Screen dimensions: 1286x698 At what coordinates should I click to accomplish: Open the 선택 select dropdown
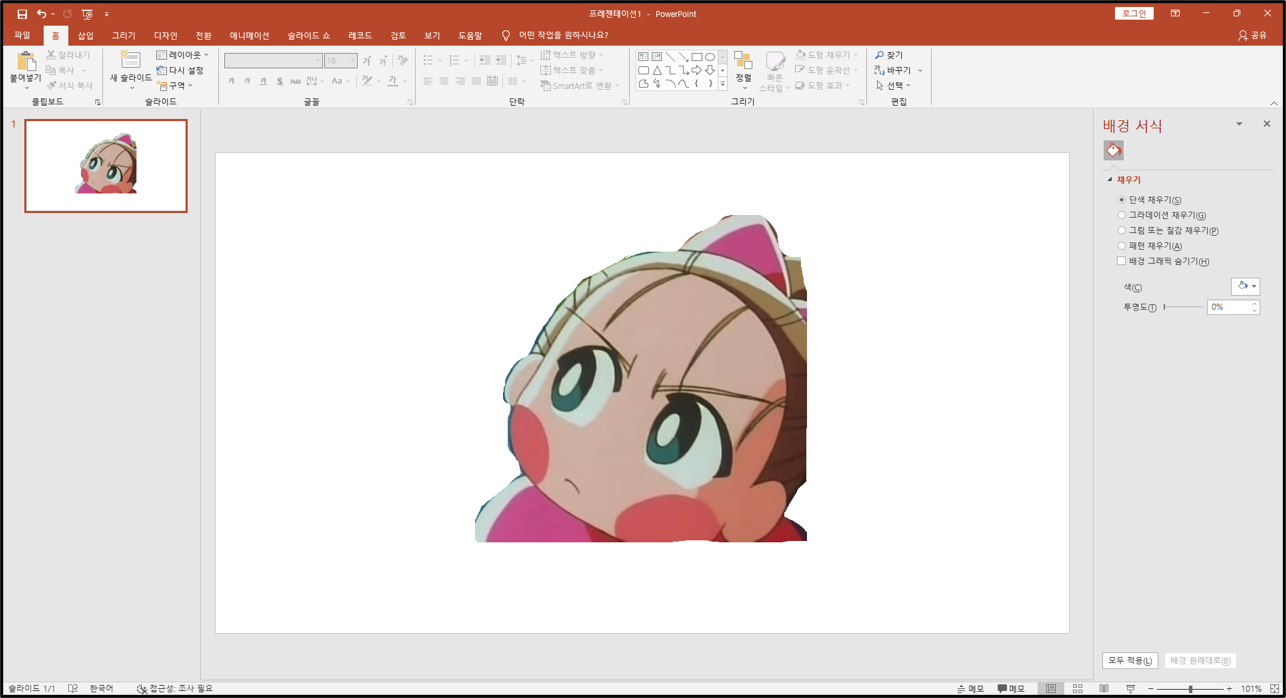893,85
